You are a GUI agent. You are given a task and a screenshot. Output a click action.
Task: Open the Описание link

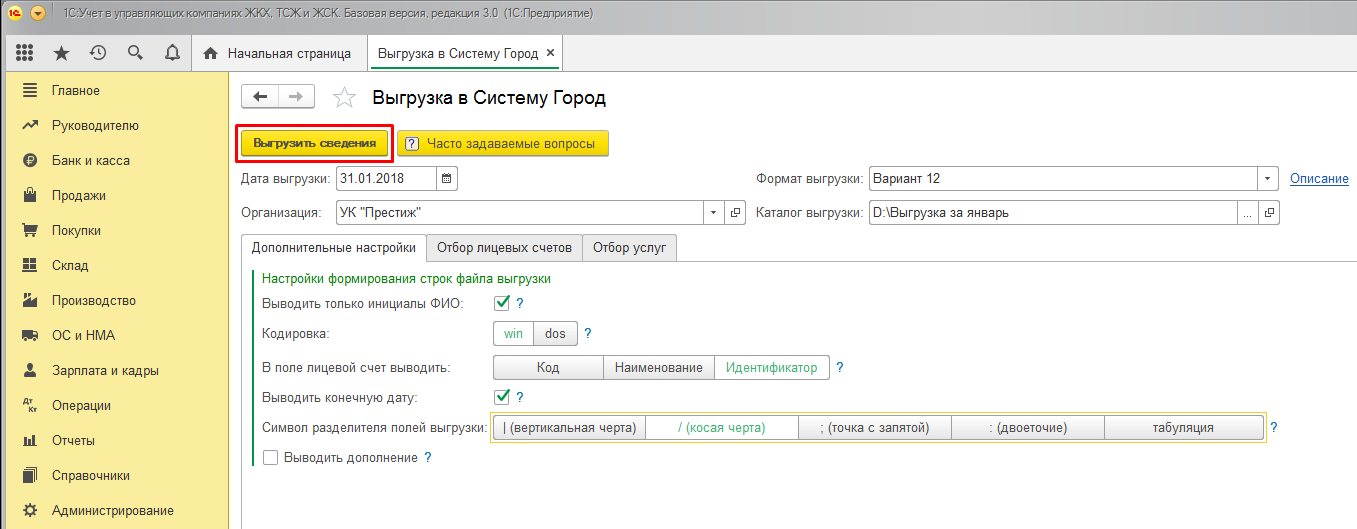point(1319,179)
